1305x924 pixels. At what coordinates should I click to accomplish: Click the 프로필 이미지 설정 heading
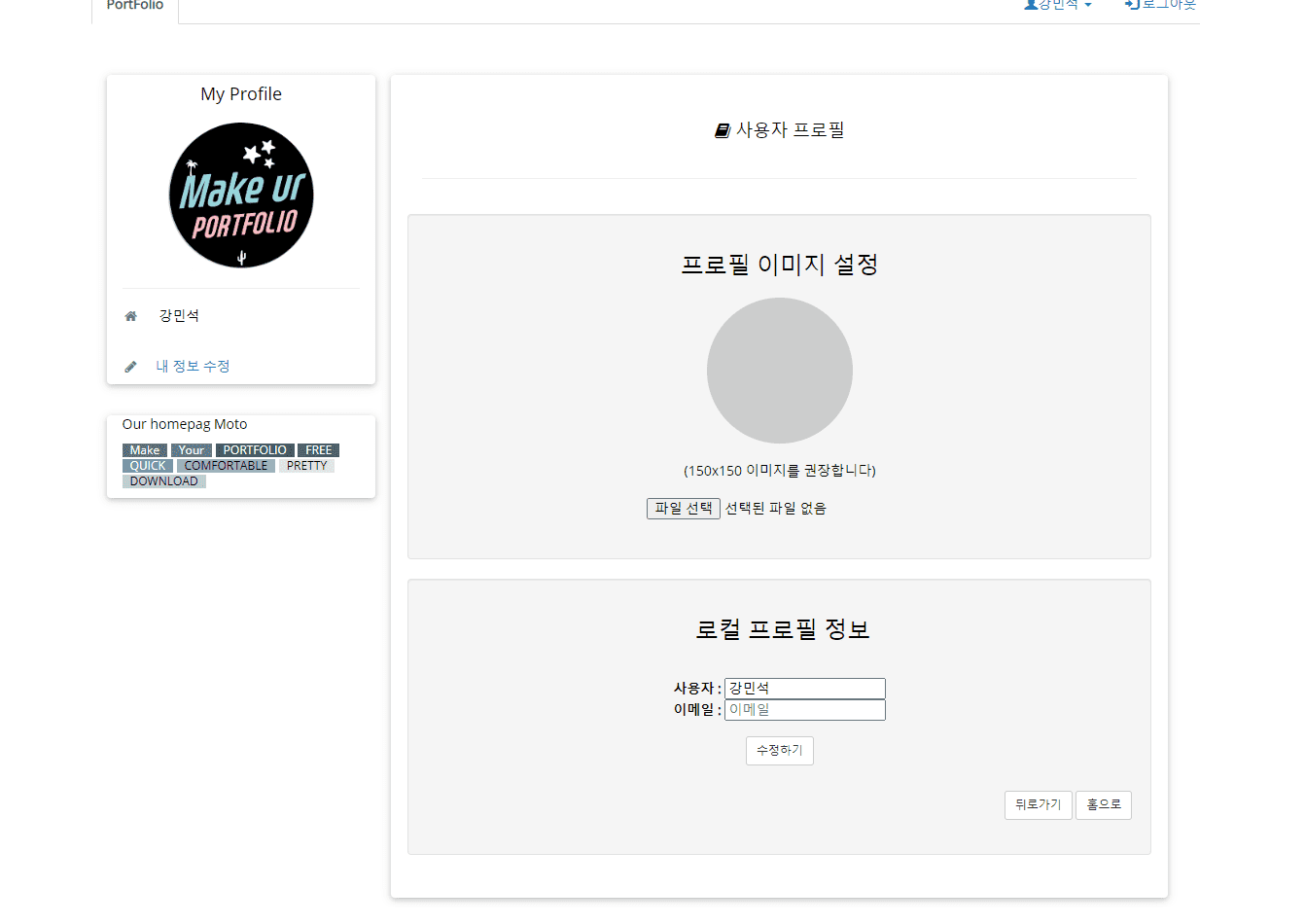point(780,265)
